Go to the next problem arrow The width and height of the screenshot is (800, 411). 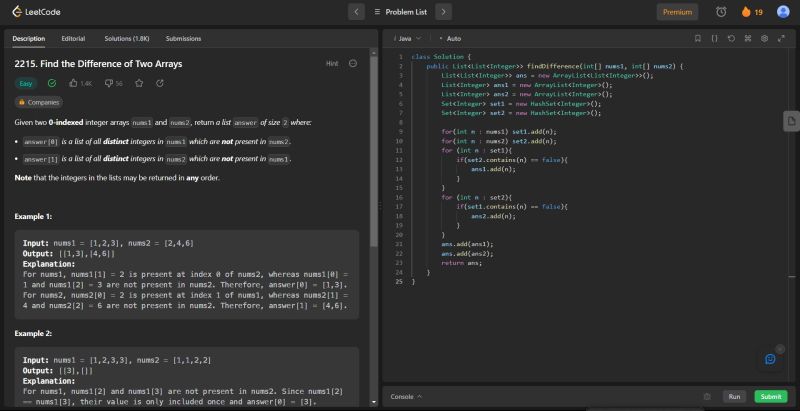click(x=443, y=12)
